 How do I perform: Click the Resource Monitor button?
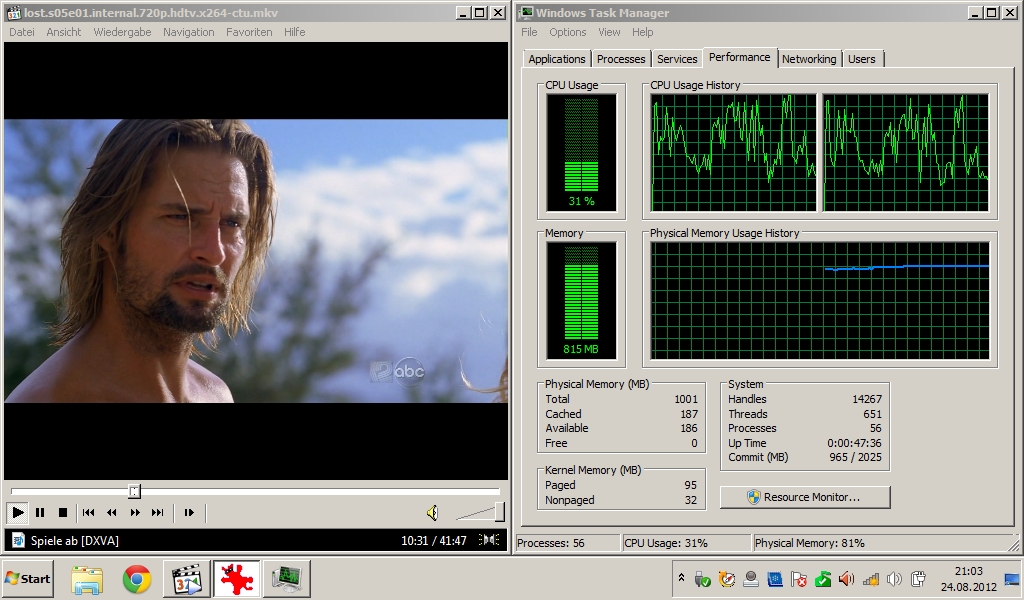(804, 497)
